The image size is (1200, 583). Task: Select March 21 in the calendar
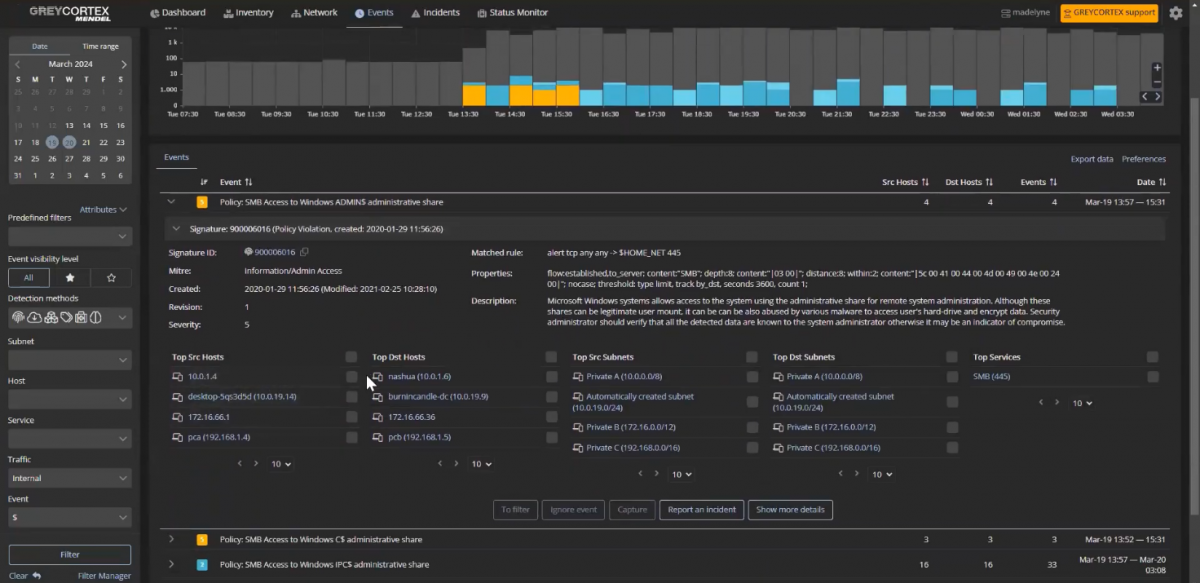coord(86,142)
